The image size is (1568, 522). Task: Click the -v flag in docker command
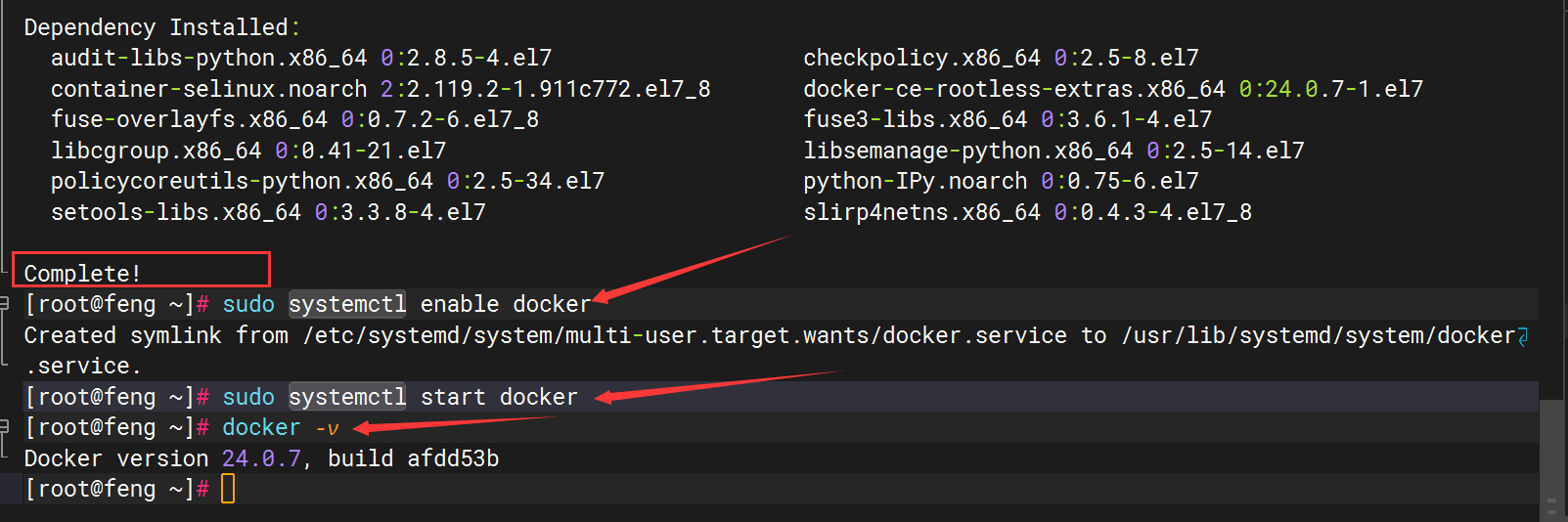[x=327, y=427]
